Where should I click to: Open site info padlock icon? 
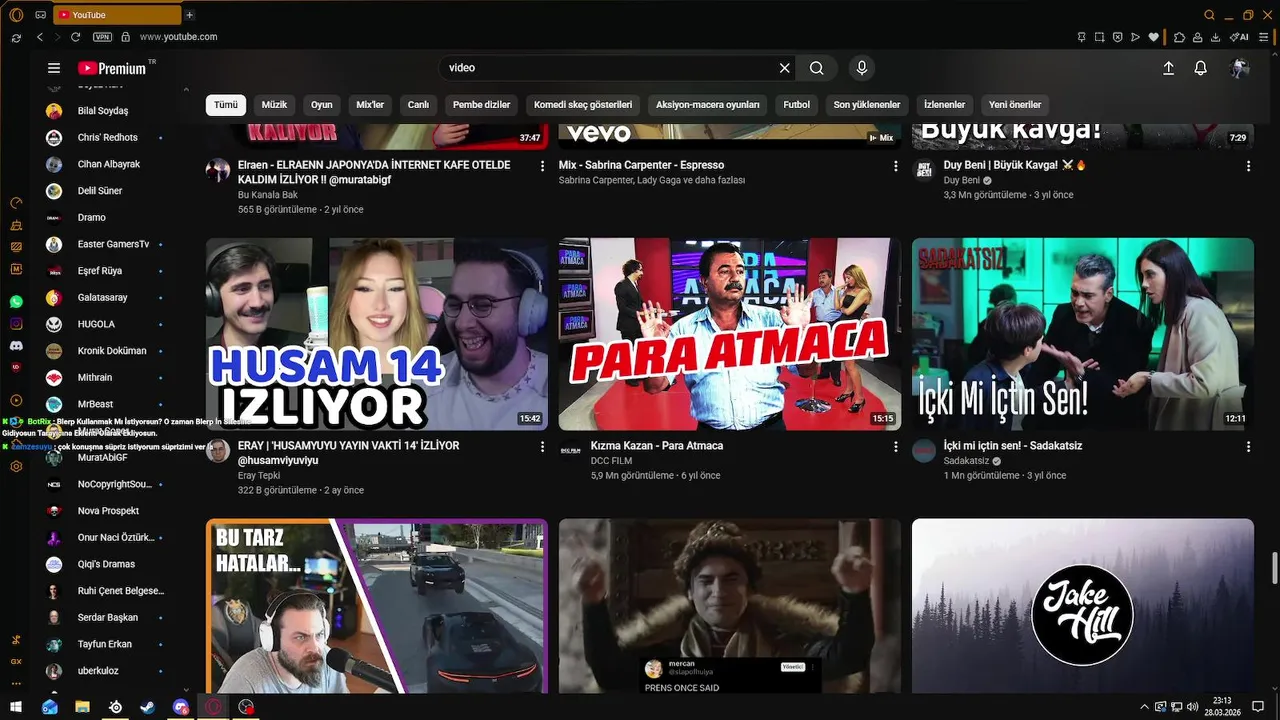125,37
